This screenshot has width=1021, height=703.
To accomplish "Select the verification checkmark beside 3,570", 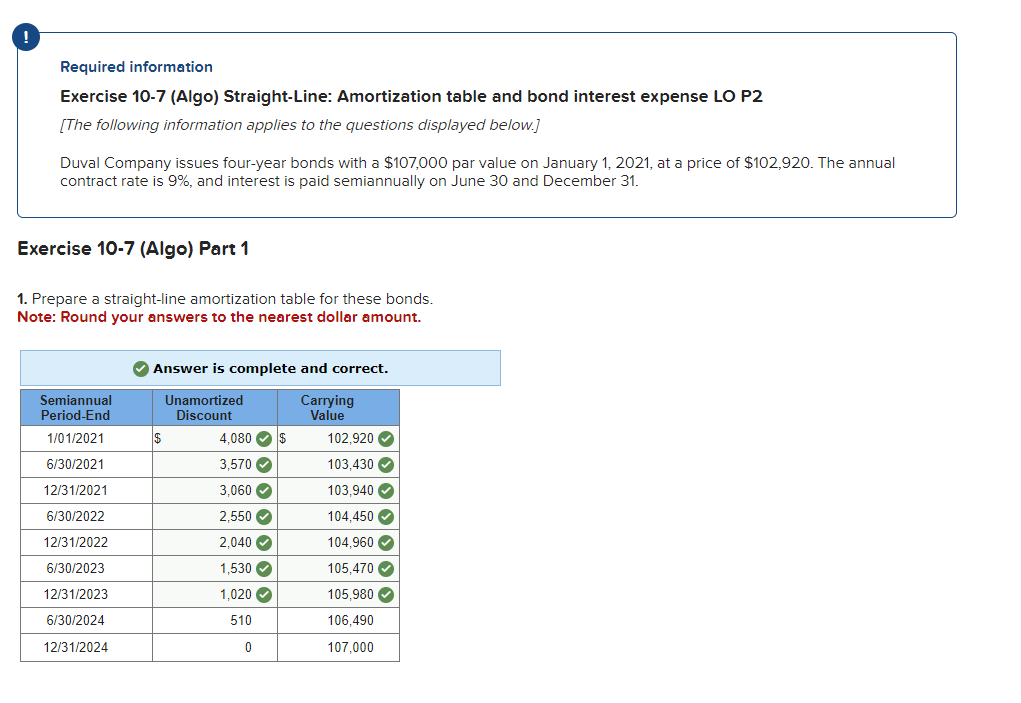I will [x=262, y=464].
